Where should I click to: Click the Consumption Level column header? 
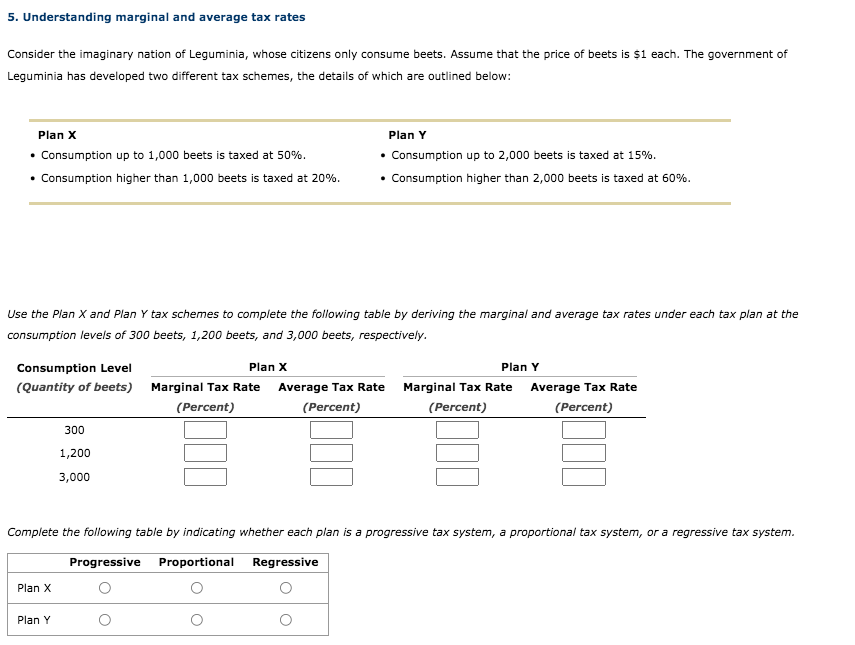coord(74,367)
